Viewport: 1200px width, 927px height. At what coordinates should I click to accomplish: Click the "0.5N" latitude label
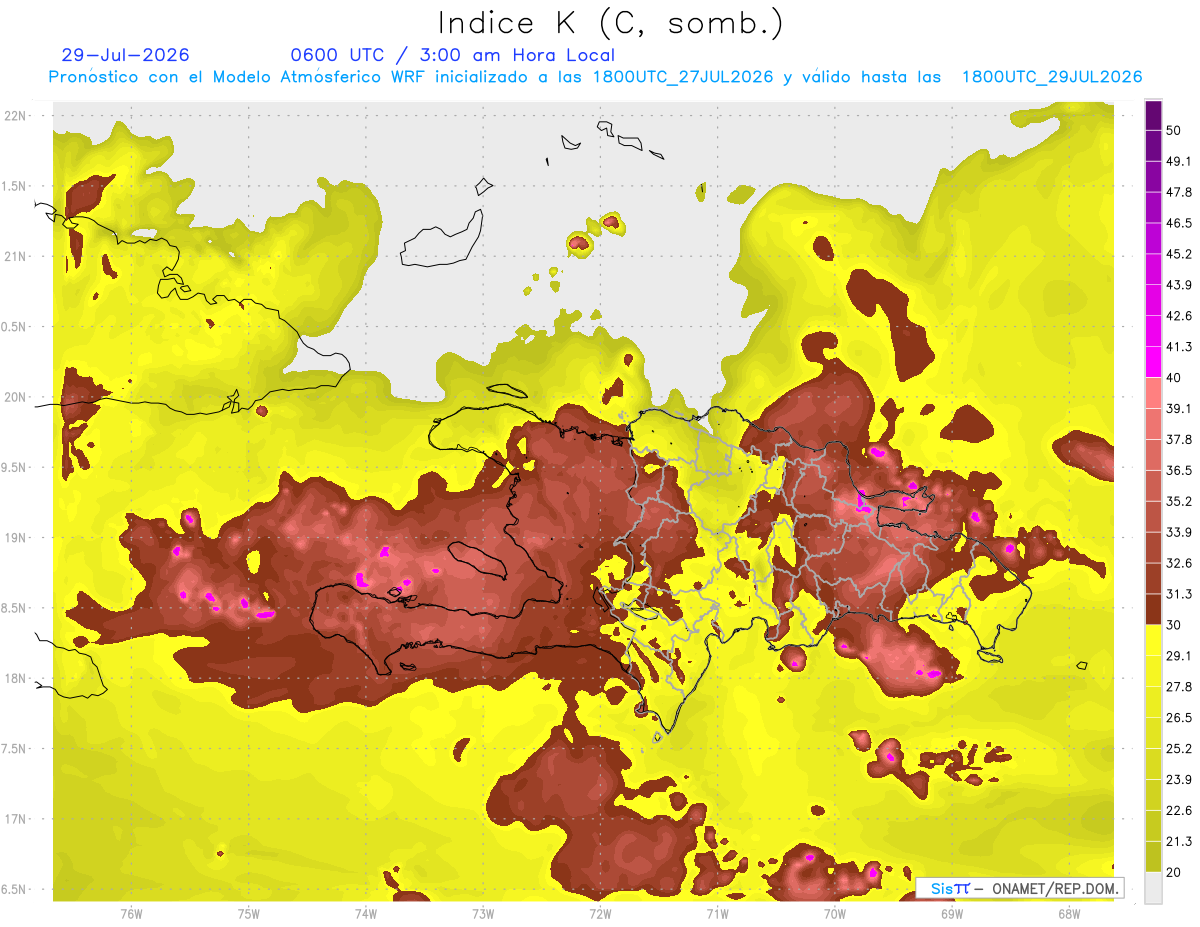[x=15, y=327]
